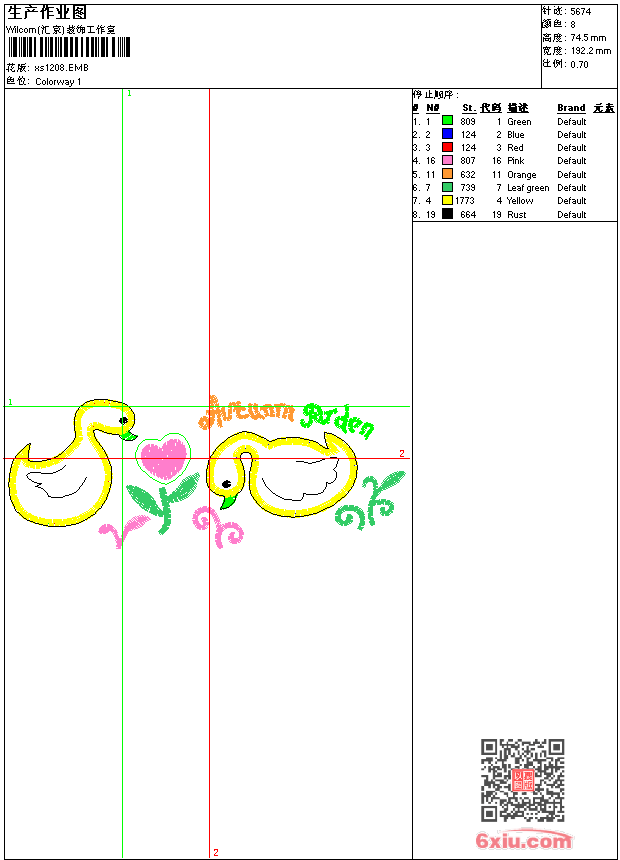Click stitch count '809' in the Green row
The width and height of the screenshot is (620, 860).
468,122
